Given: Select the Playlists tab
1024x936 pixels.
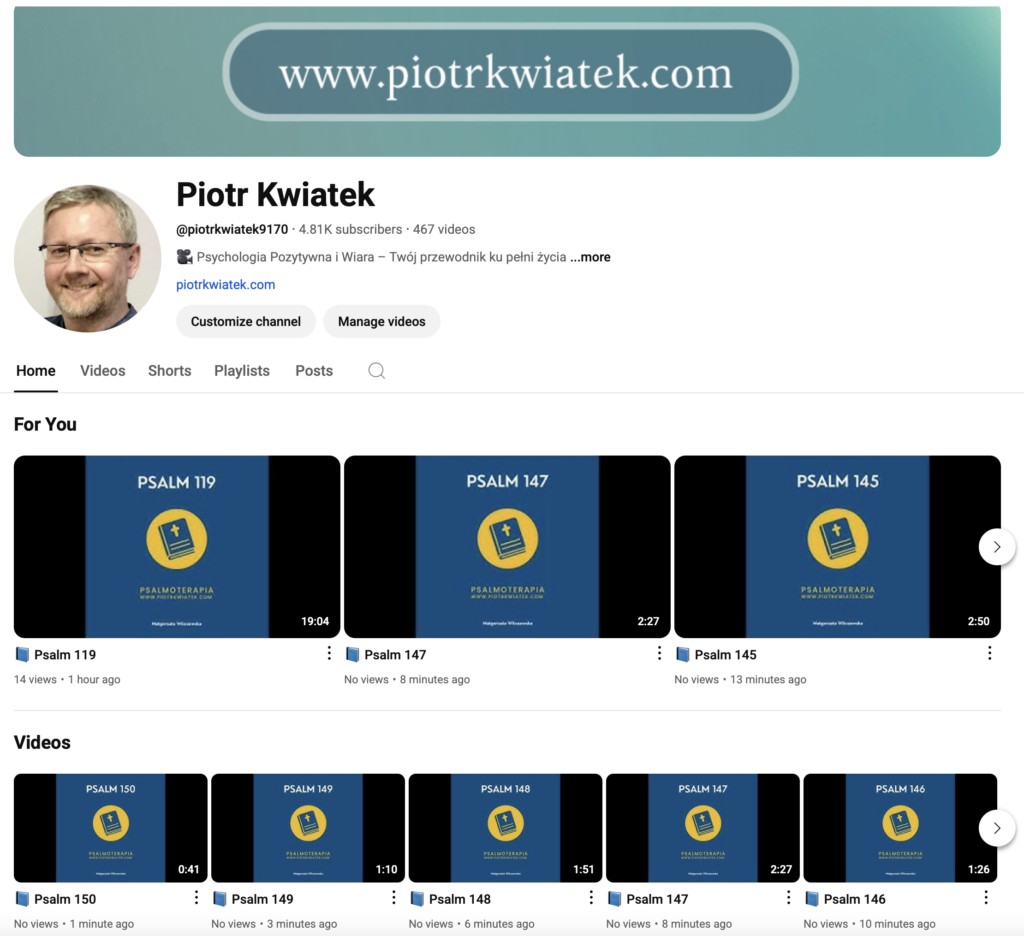Looking at the screenshot, I should [x=242, y=371].
